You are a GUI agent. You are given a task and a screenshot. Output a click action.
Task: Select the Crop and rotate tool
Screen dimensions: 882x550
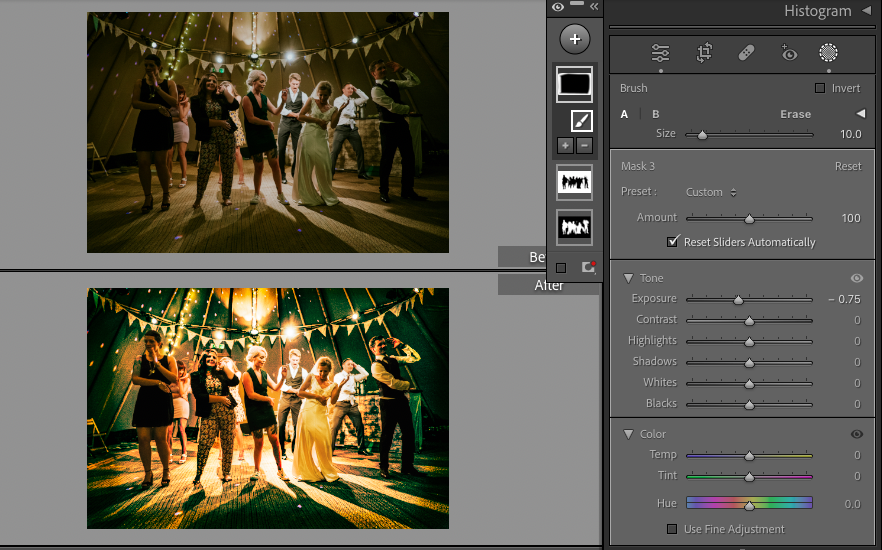[704, 53]
